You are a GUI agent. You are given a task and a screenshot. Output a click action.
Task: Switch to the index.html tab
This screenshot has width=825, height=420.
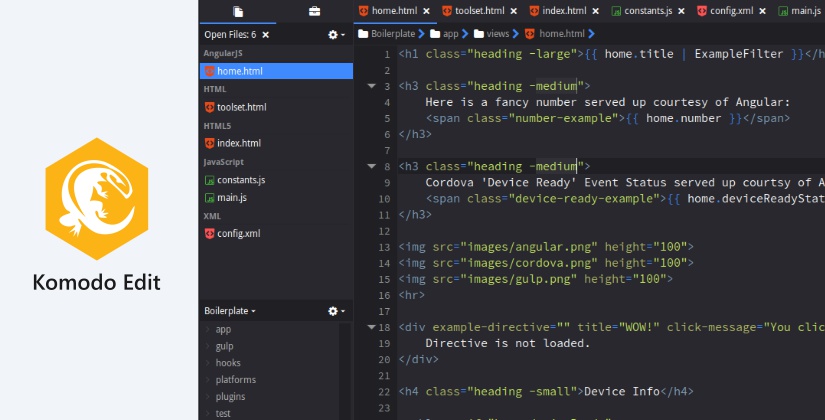point(563,11)
